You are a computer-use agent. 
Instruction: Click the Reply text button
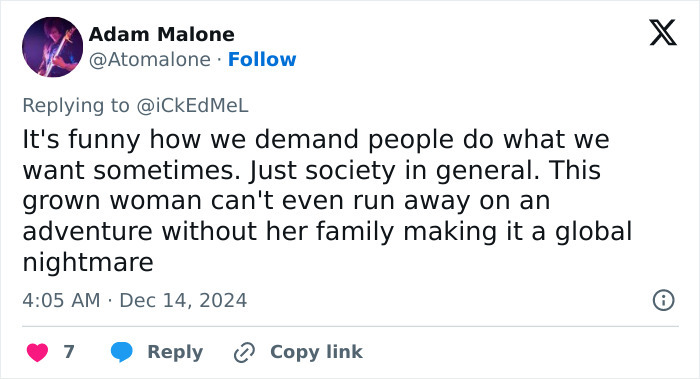tap(175, 352)
